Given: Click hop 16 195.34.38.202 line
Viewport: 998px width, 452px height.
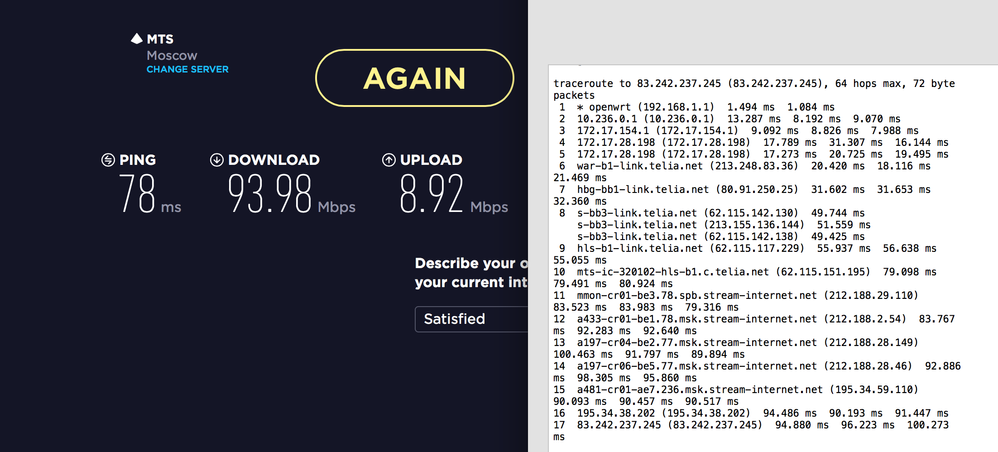Looking at the screenshot, I should pyautogui.click(x=751, y=413).
